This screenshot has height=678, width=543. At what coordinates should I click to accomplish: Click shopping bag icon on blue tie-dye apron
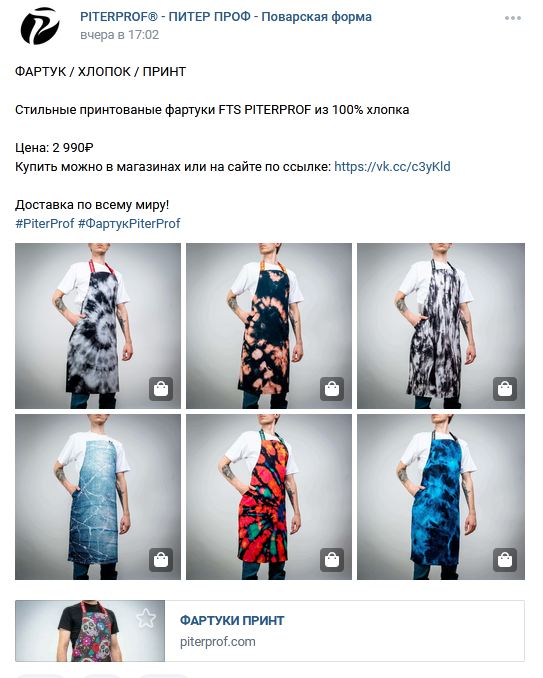[x=505, y=560]
